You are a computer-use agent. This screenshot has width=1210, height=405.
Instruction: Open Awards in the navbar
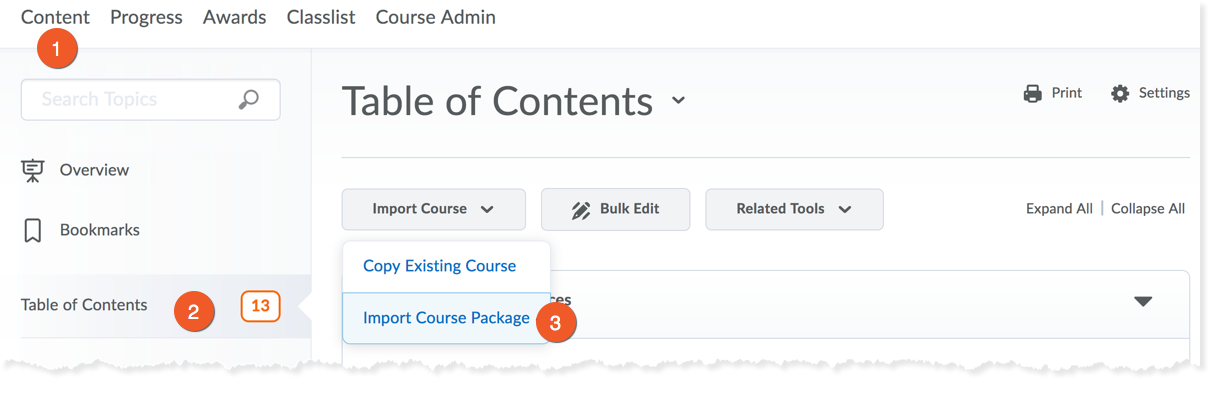coord(234,17)
